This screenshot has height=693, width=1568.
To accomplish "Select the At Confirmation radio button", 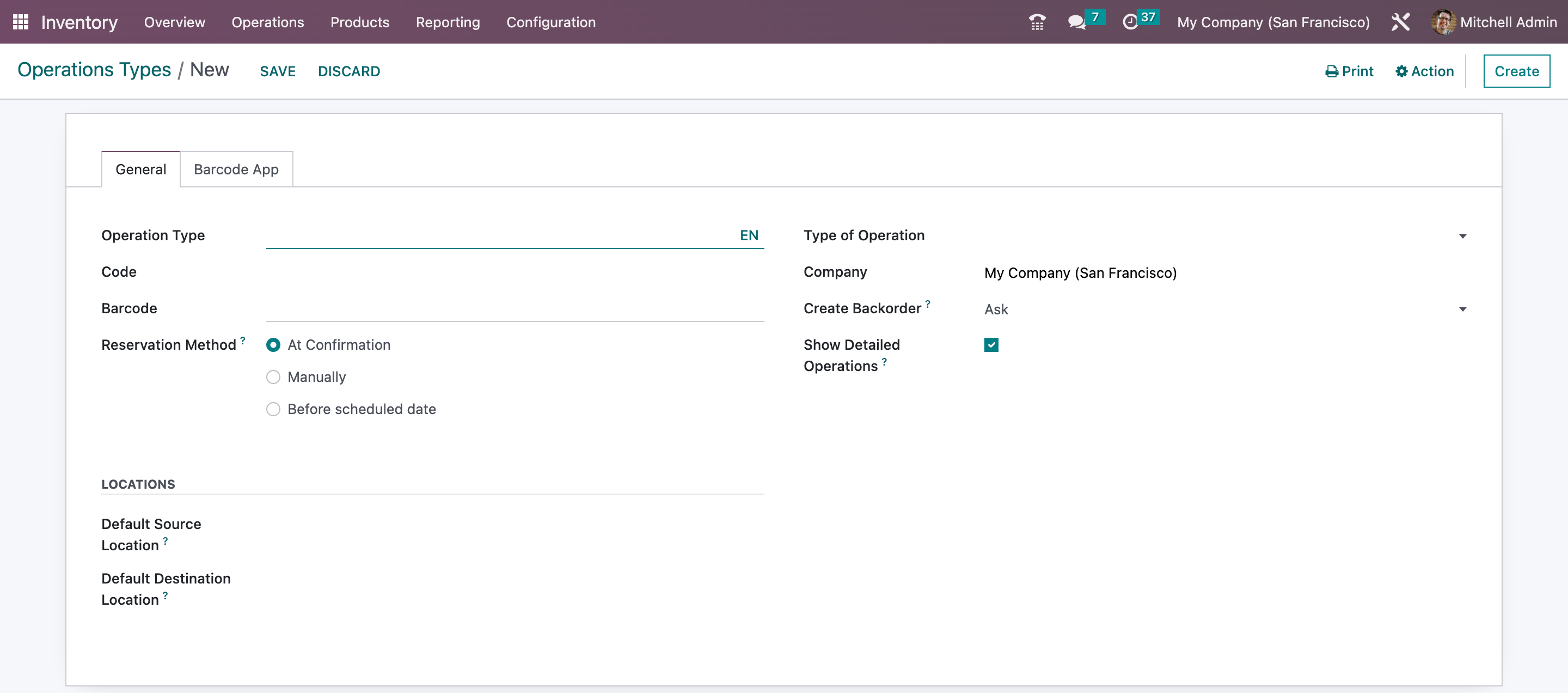I will click(273, 345).
